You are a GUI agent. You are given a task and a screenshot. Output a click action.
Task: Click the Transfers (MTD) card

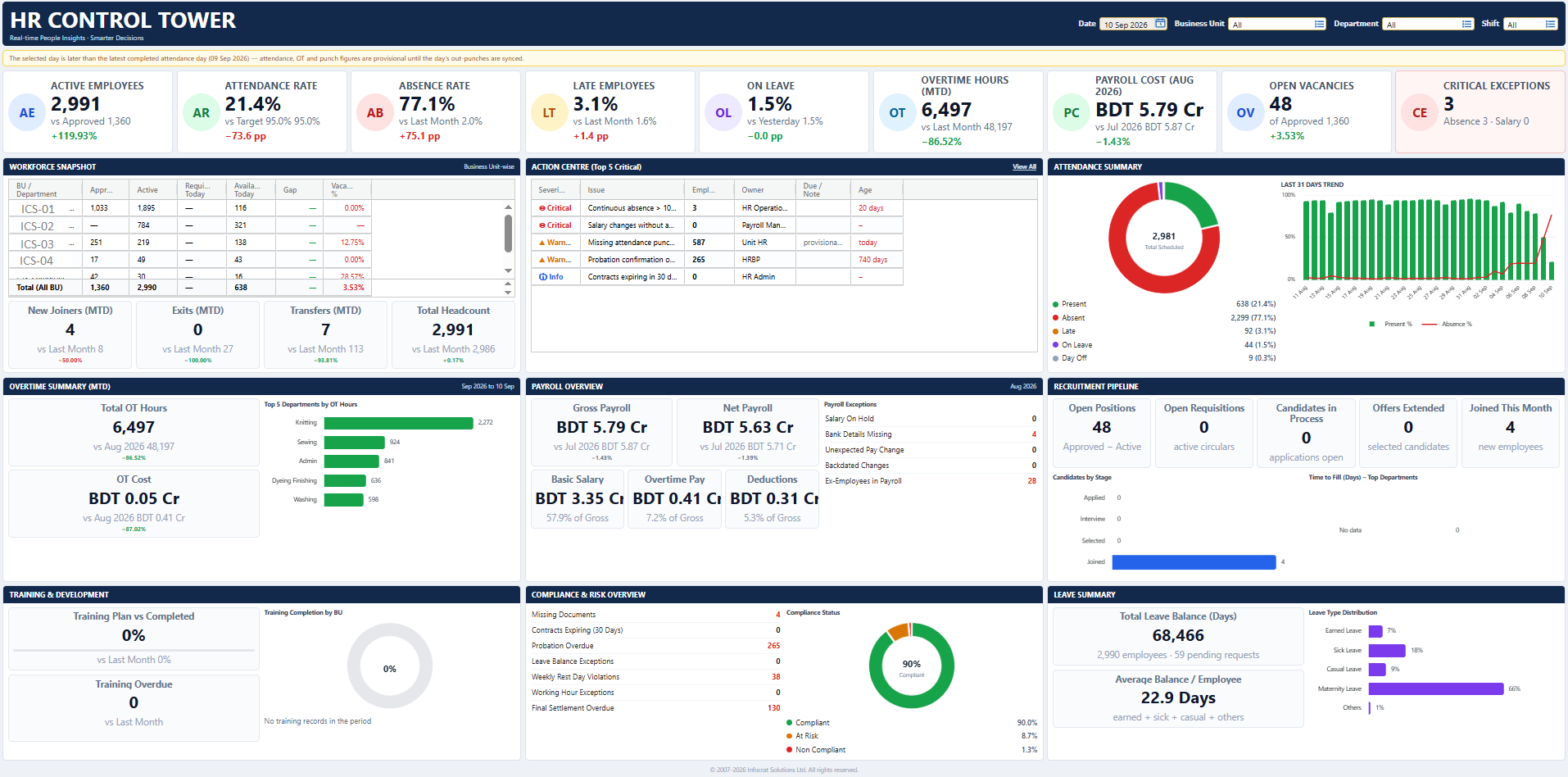pos(325,334)
